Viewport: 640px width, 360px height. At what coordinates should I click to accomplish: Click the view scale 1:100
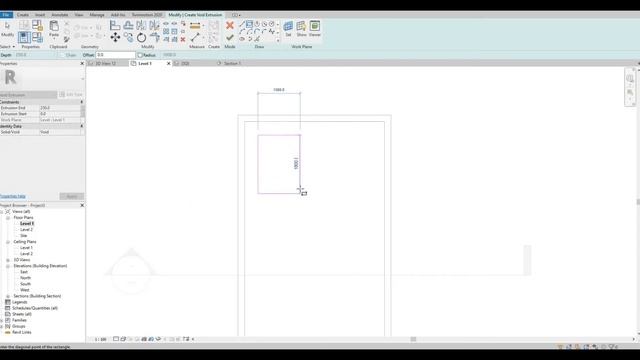pos(100,340)
